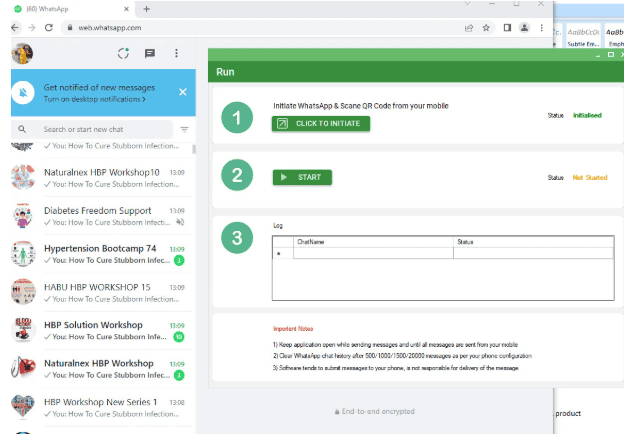Open the browser side panel icon

click(507, 28)
